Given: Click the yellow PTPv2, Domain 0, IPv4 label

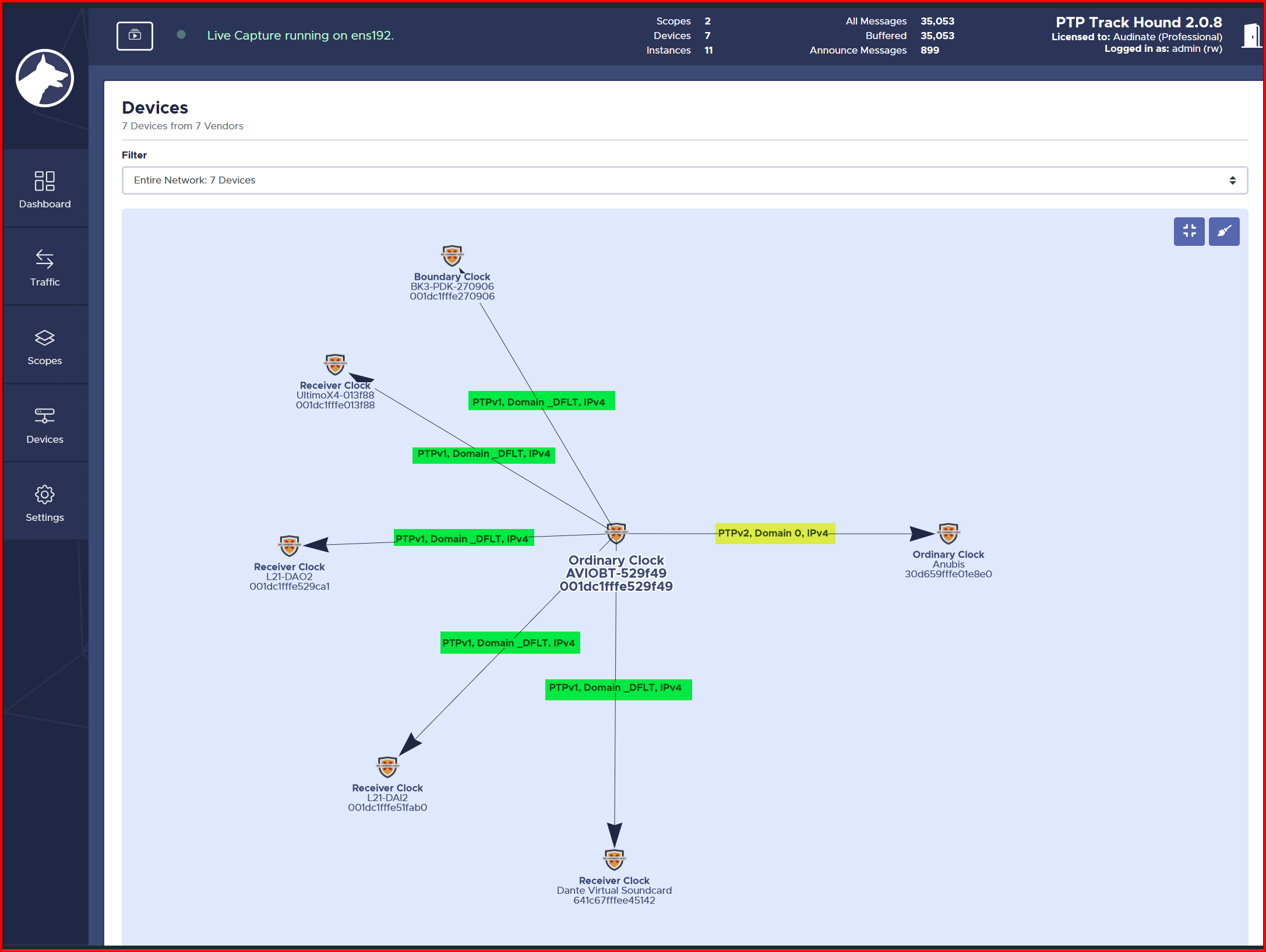Looking at the screenshot, I should point(775,533).
